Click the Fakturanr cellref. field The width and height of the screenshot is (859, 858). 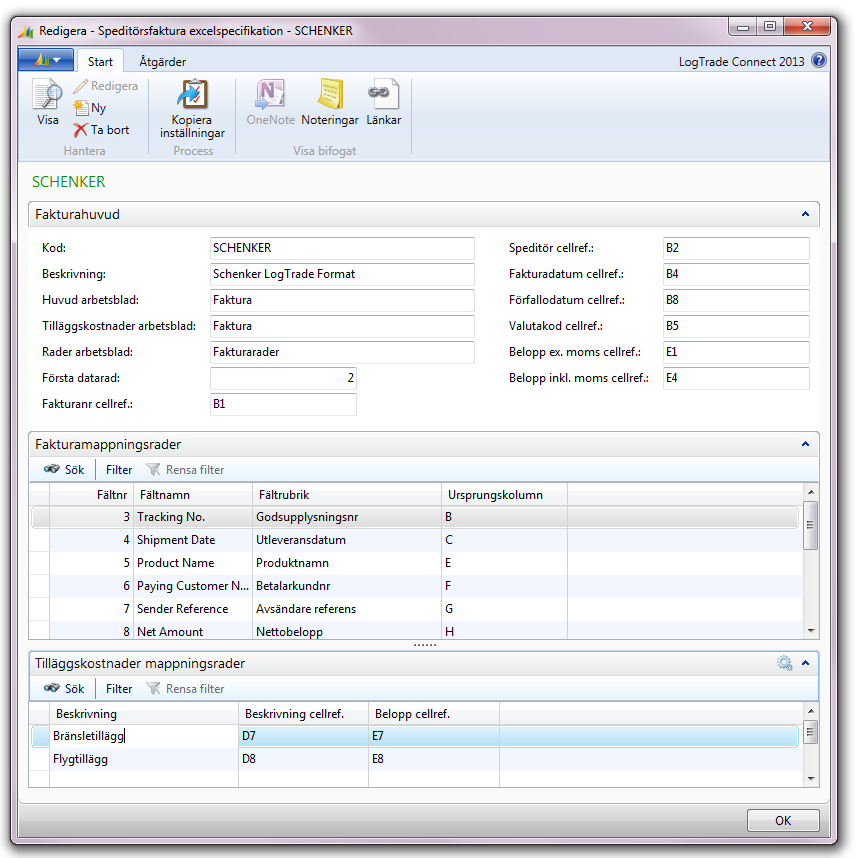(283, 404)
